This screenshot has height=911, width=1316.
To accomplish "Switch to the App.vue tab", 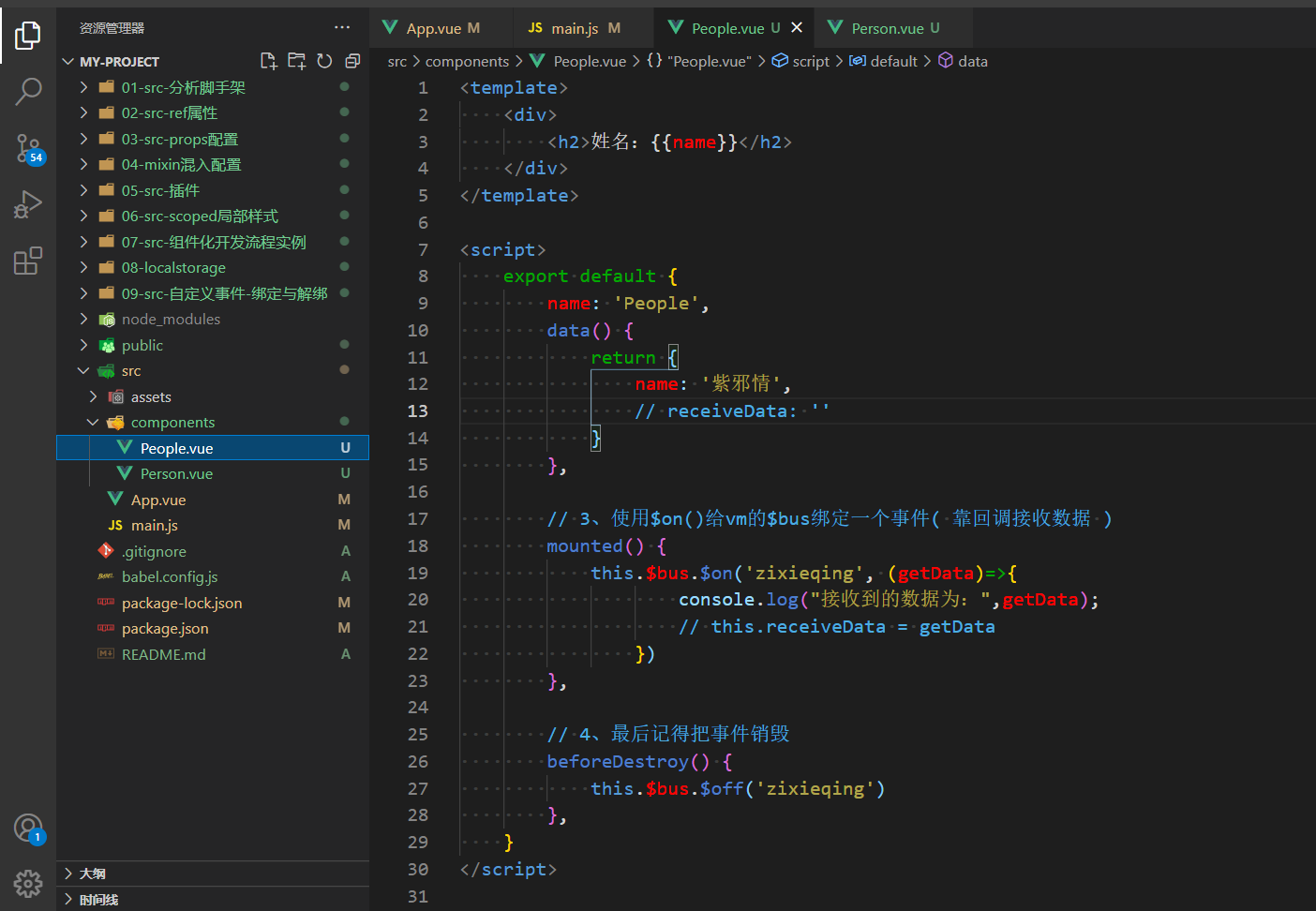I will (442, 28).
